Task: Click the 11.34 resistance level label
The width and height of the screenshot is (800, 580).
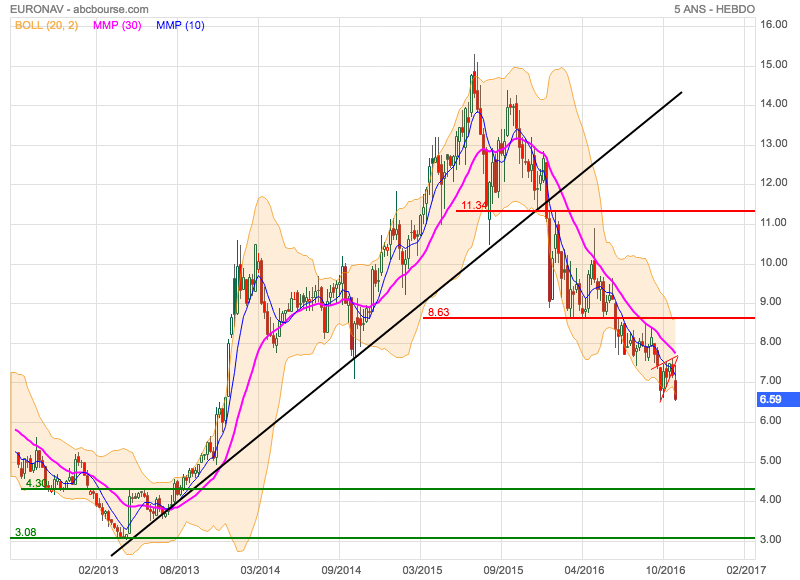Action: tap(474, 205)
